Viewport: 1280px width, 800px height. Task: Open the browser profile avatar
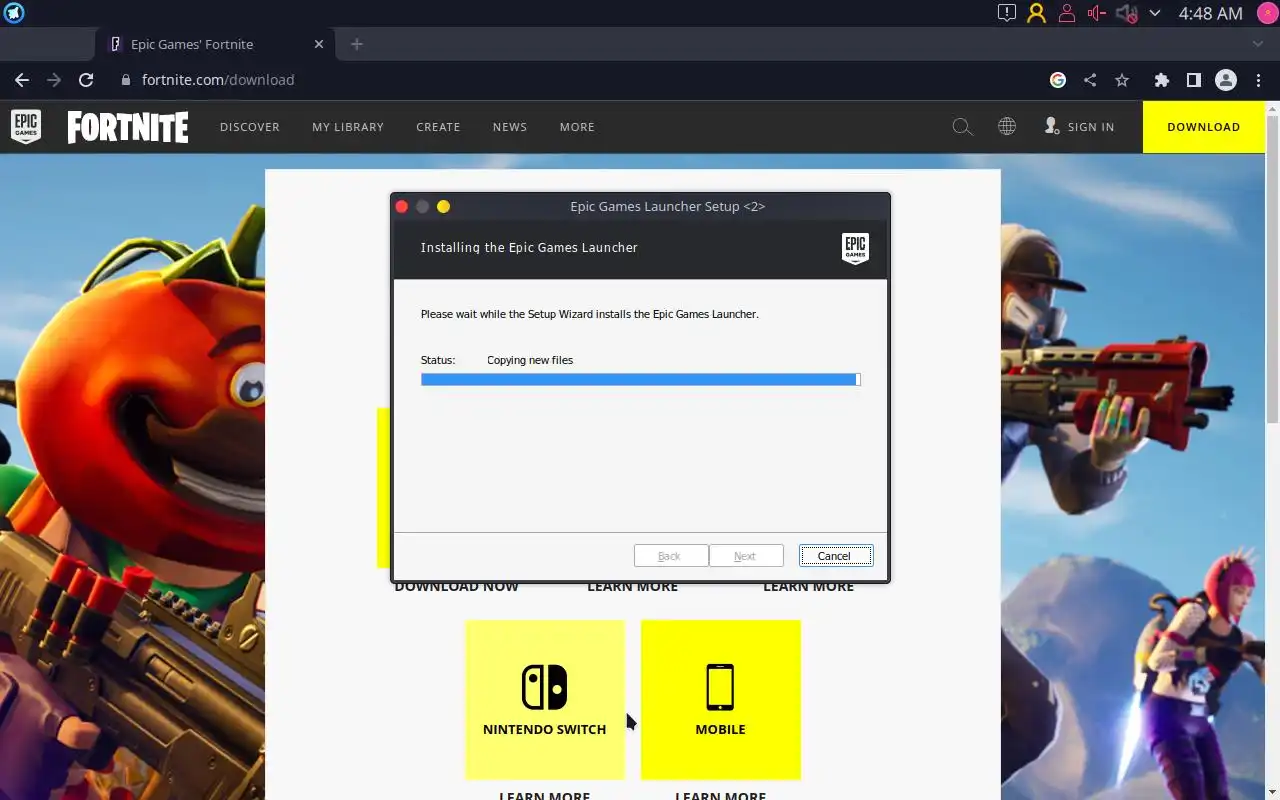coord(1226,80)
